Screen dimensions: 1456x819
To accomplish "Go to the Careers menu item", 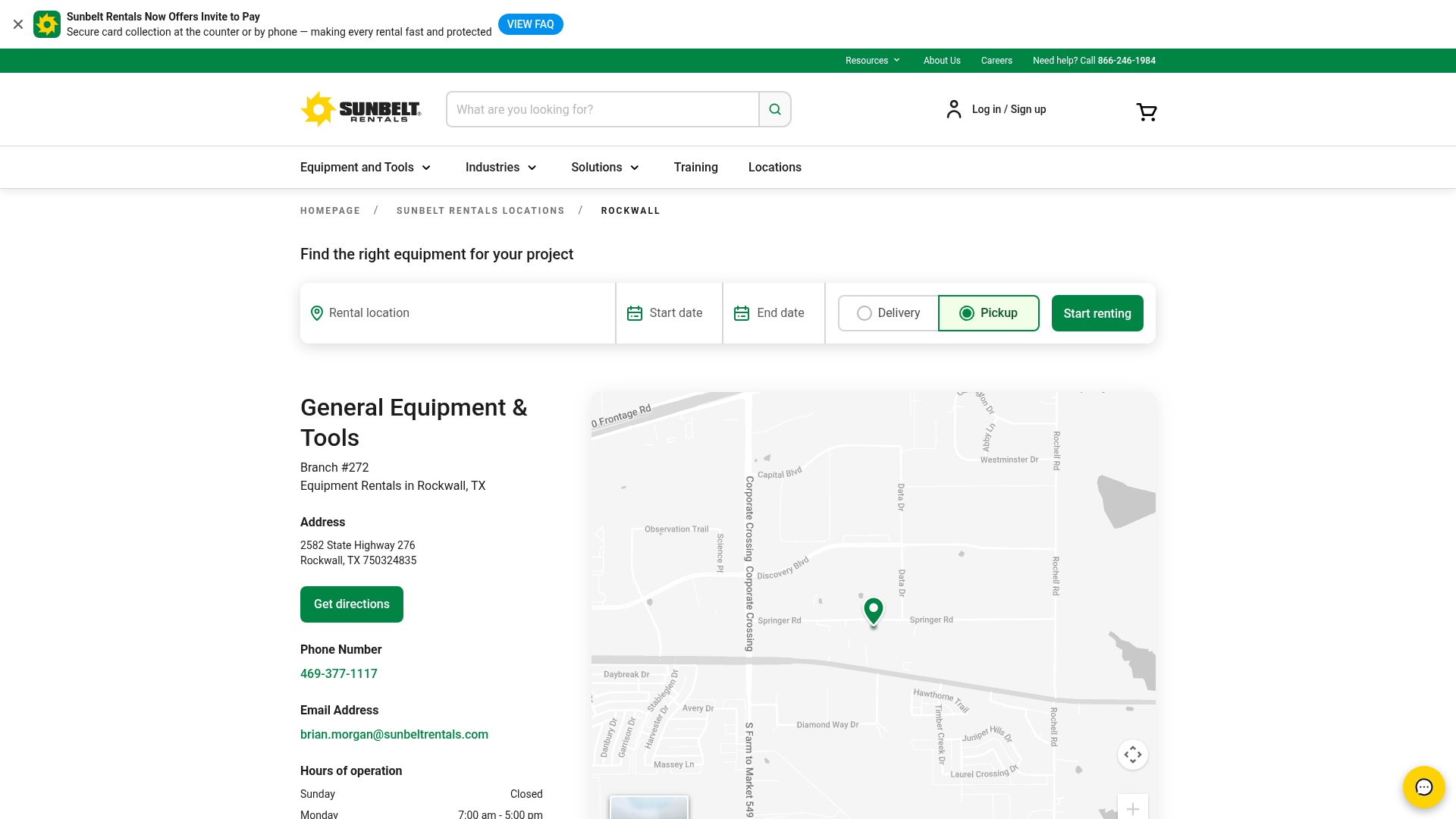I will [x=996, y=60].
